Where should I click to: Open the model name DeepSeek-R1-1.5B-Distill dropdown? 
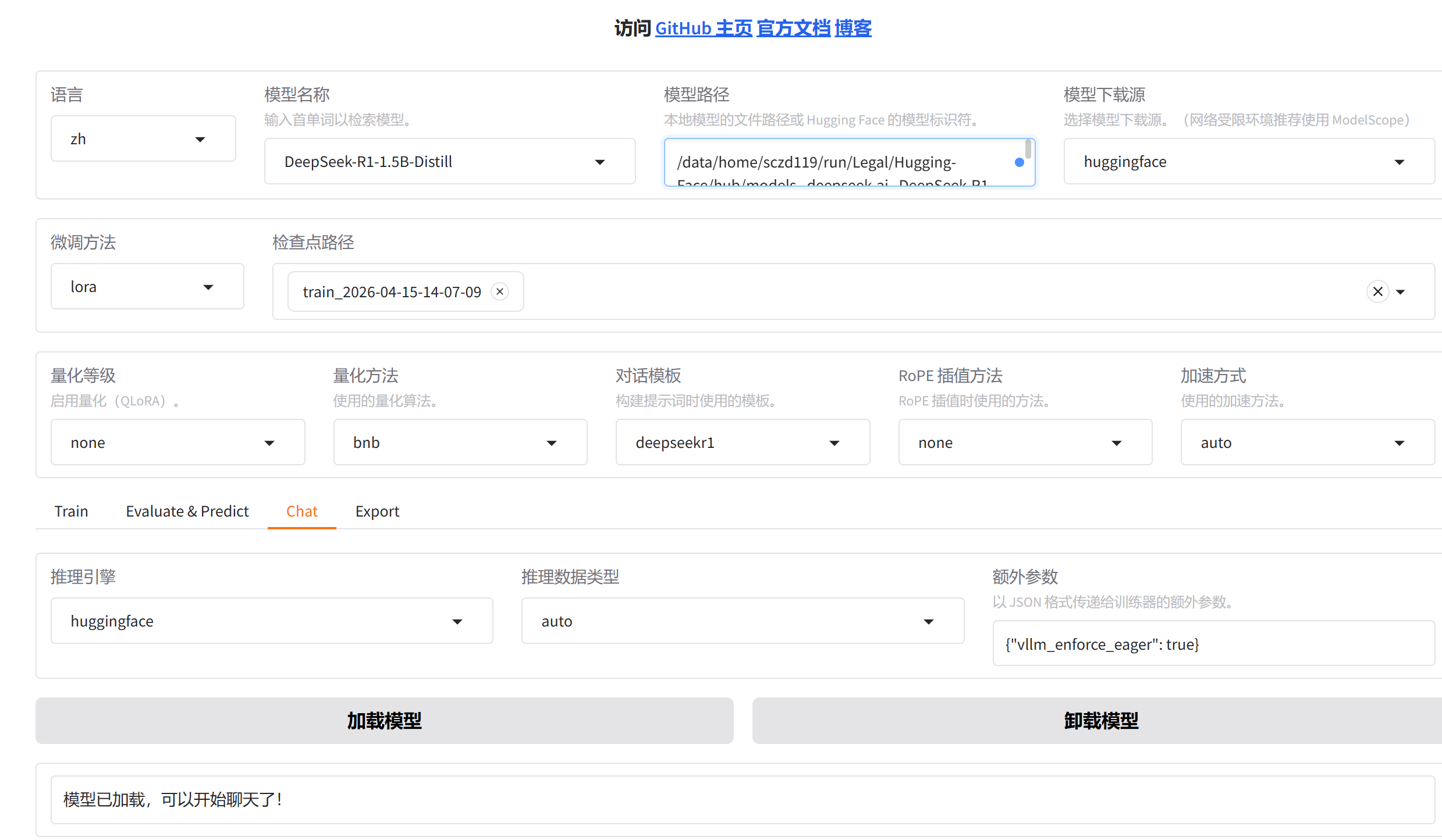449,162
